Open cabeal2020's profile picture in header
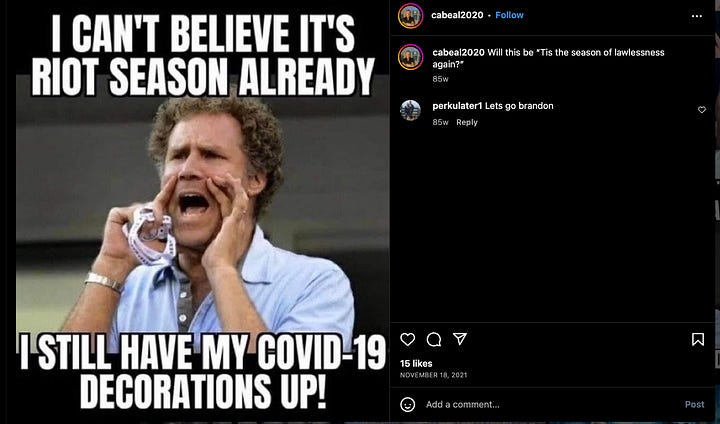This screenshot has width=720, height=424. (x=411, y=16)
